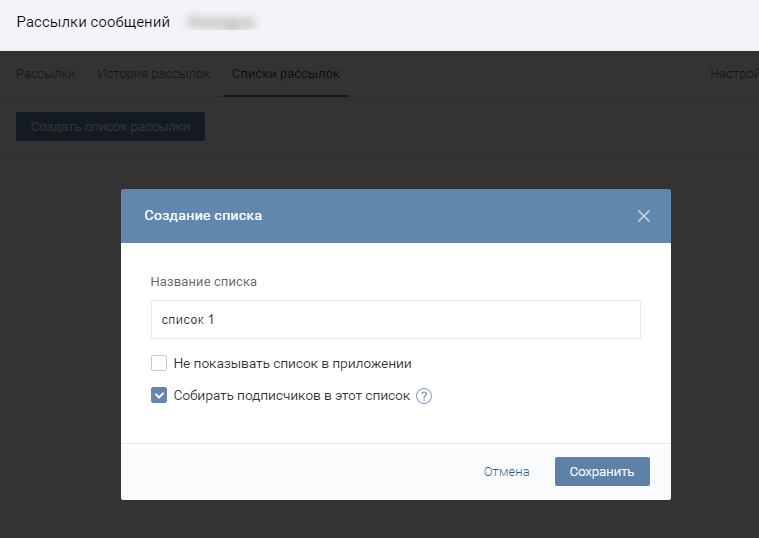Save the list with Сохранить button
This screenshot has width=759, height=538.
[x=602, y=472]
